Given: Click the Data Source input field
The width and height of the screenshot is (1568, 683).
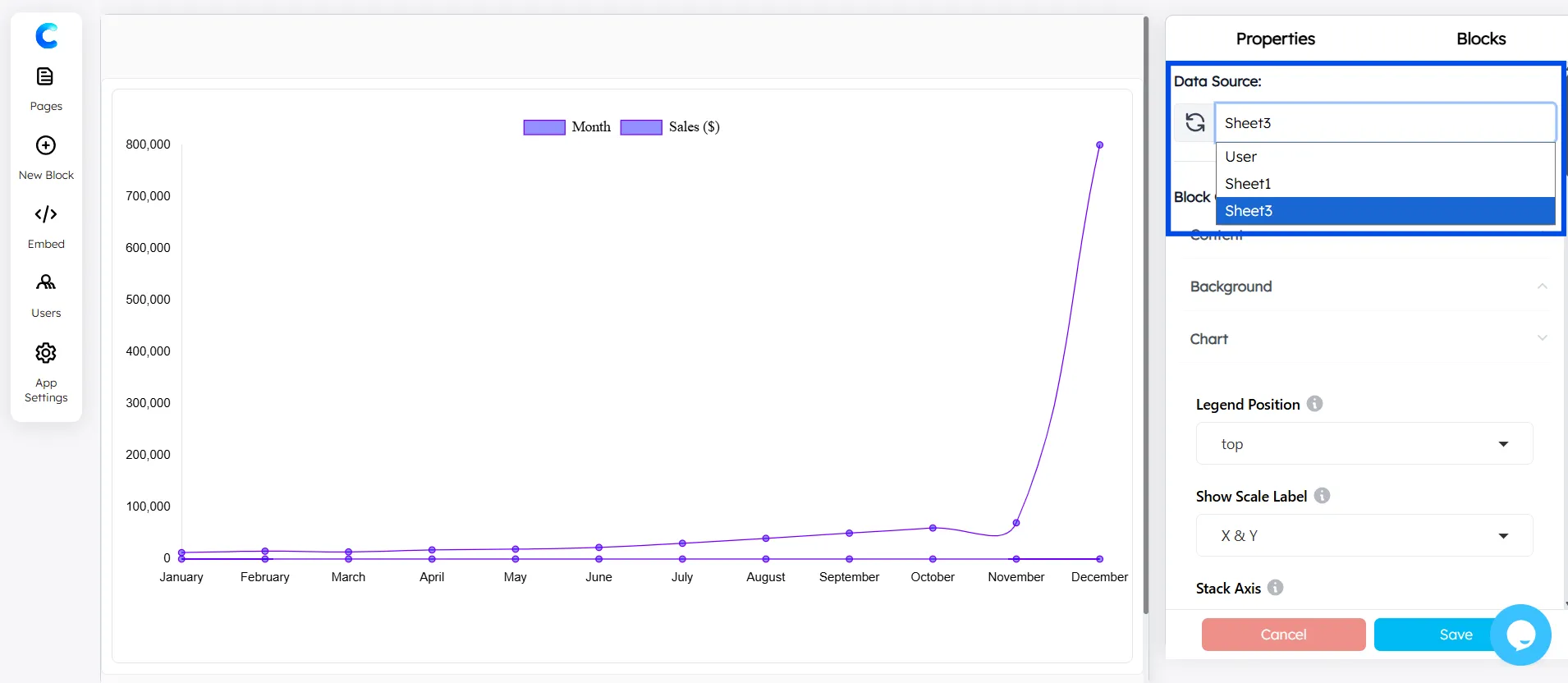Looking at the screenshot, I should 1384,123.
